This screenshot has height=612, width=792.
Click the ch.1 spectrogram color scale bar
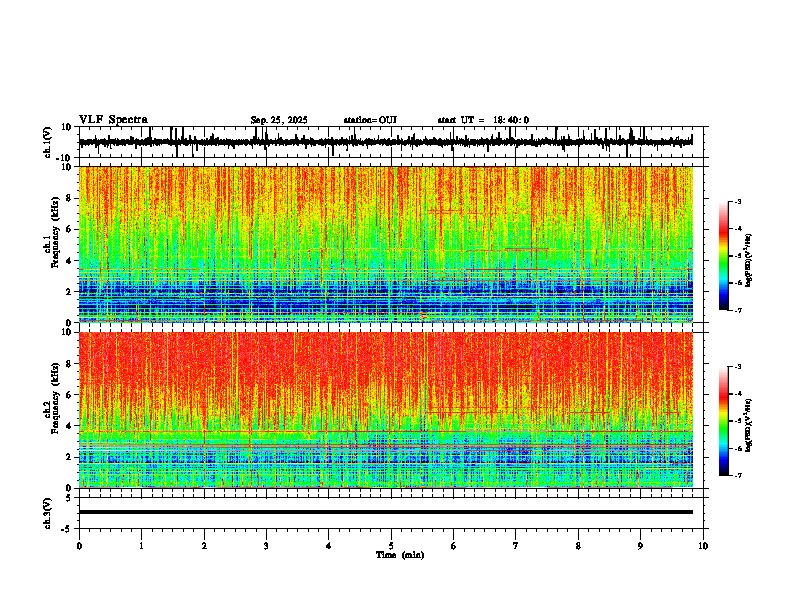[724, 256]
